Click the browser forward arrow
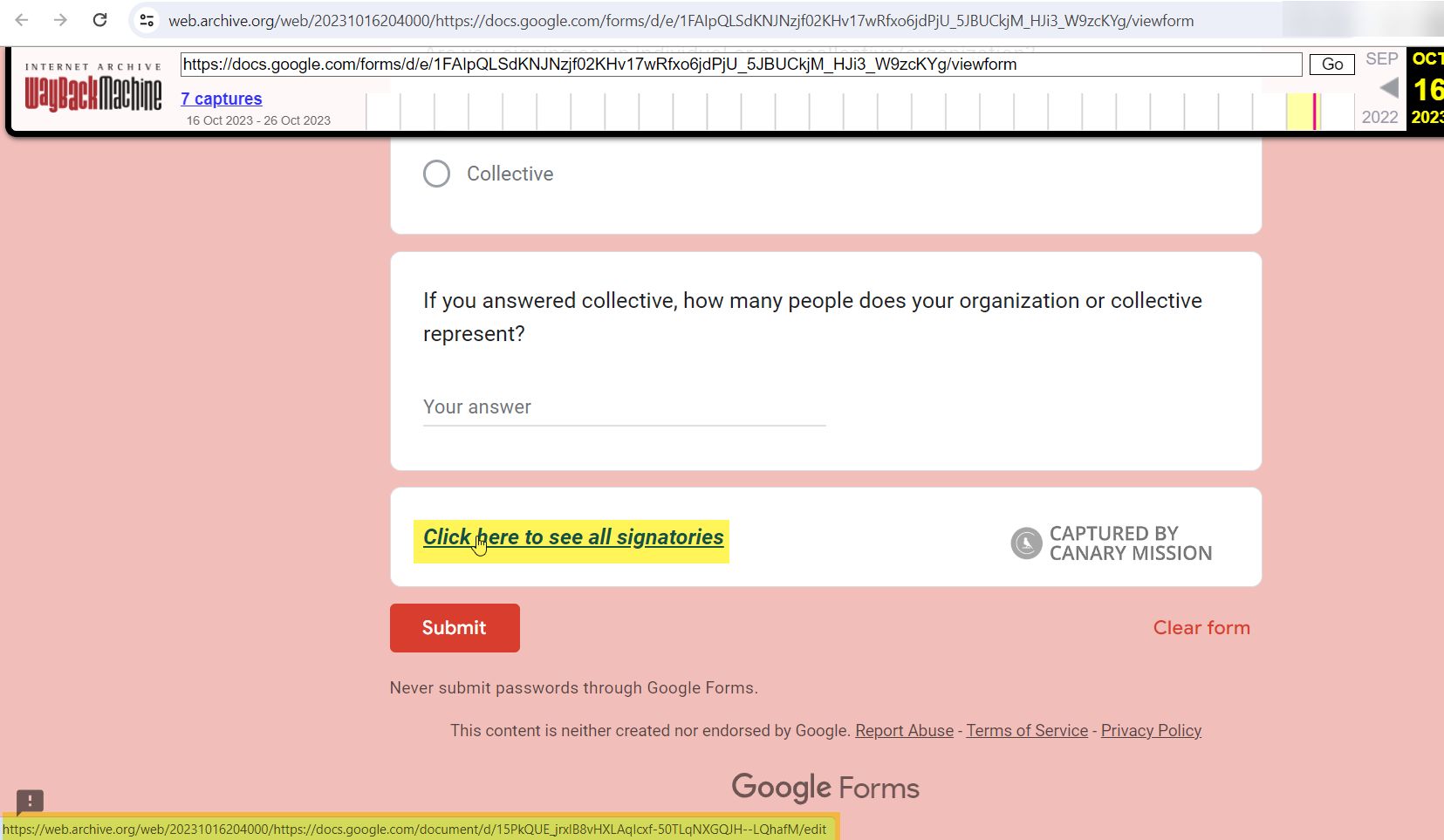The width and height of the screenshot is (1444, 840). point(60,20)
